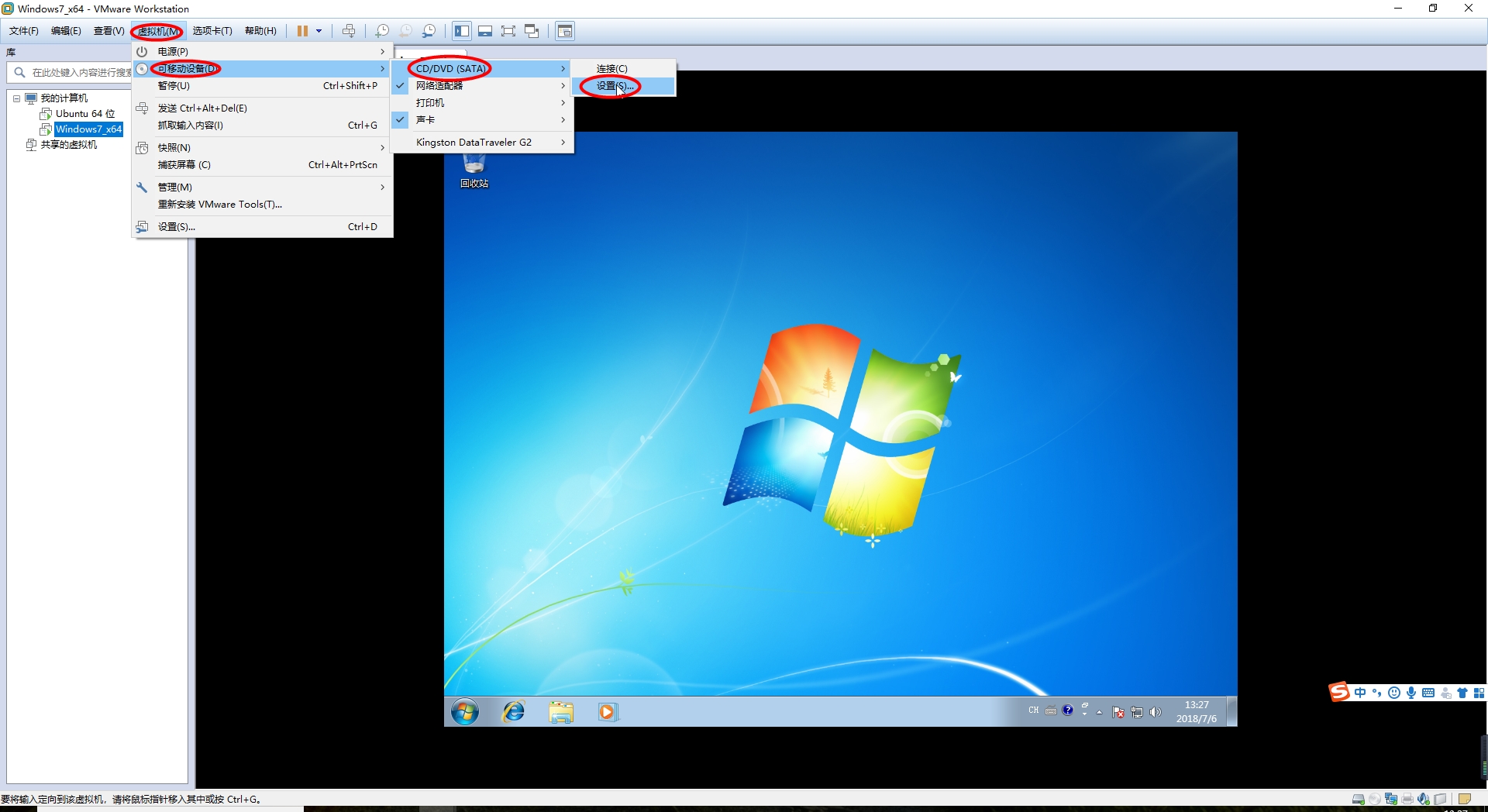Click 连接(C) in the CD/DVD submenu
Screen dimensions: 1488x812
[624, 68]
